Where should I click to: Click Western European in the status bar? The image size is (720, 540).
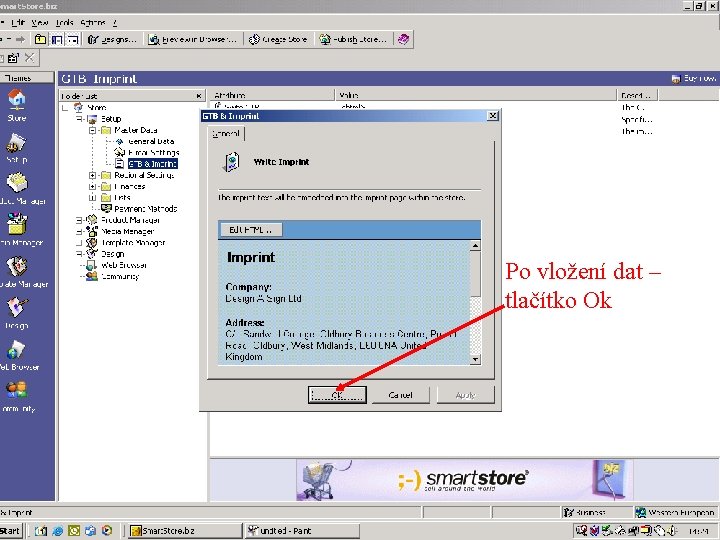pyautogui.click(x=676, y=512)
